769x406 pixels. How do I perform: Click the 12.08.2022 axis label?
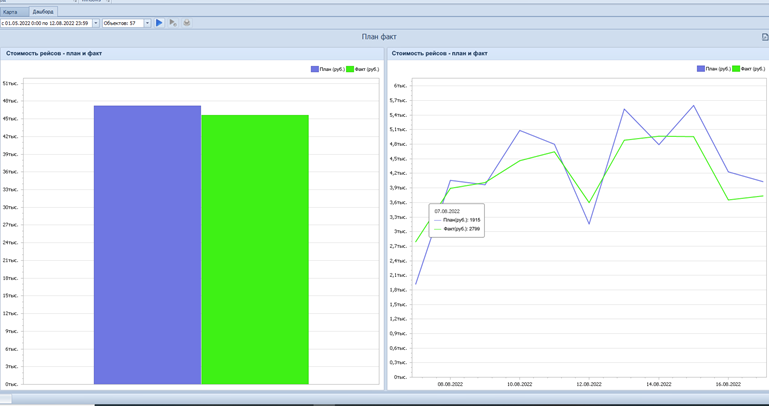click(589, 384)
